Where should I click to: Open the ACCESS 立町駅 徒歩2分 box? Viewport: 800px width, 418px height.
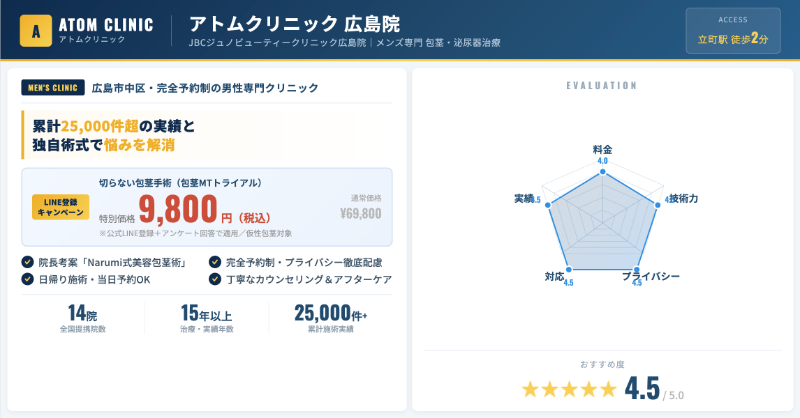click(733, 31)
